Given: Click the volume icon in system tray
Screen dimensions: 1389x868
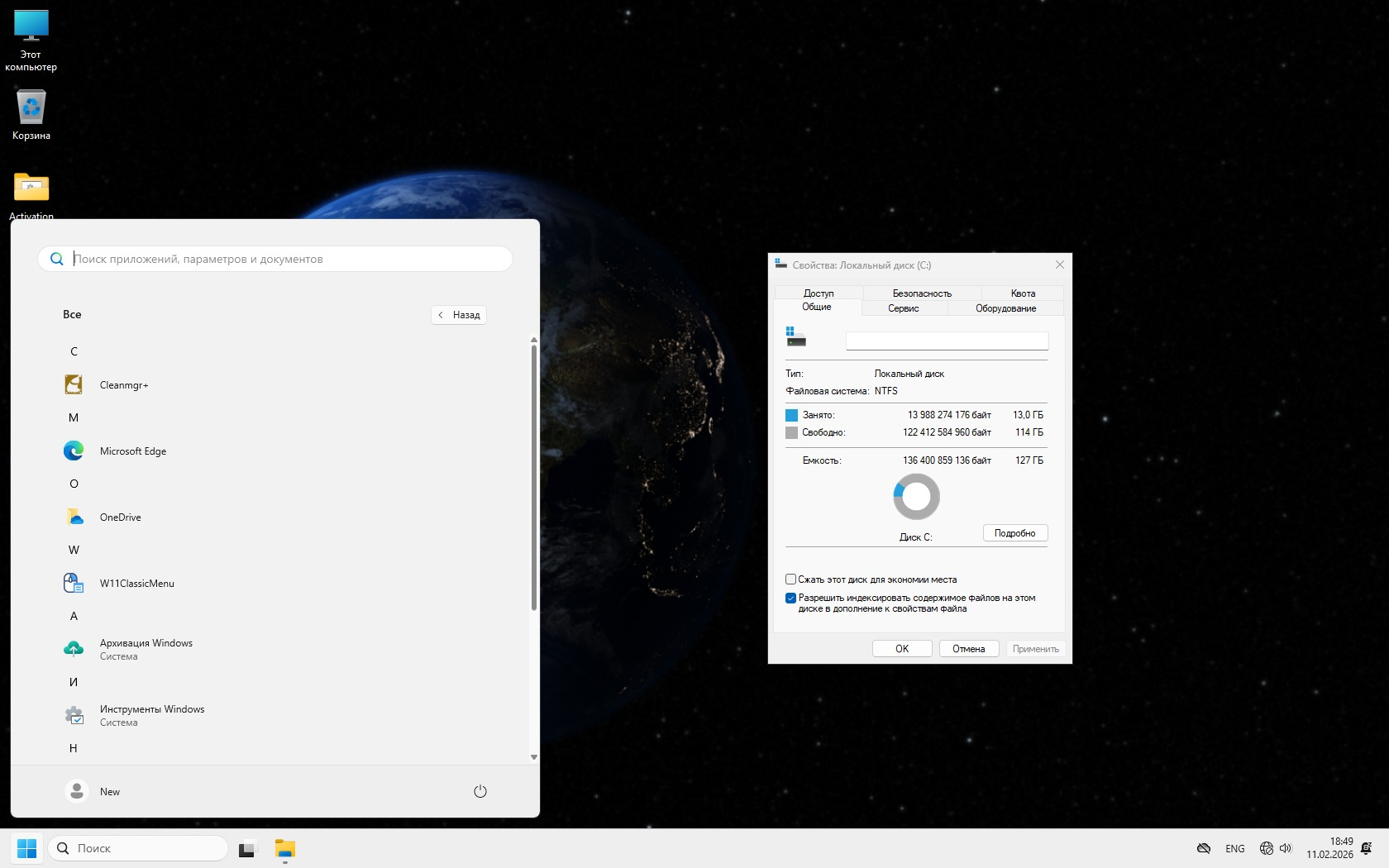Looking at the screenshot, I should point(1286,848).
